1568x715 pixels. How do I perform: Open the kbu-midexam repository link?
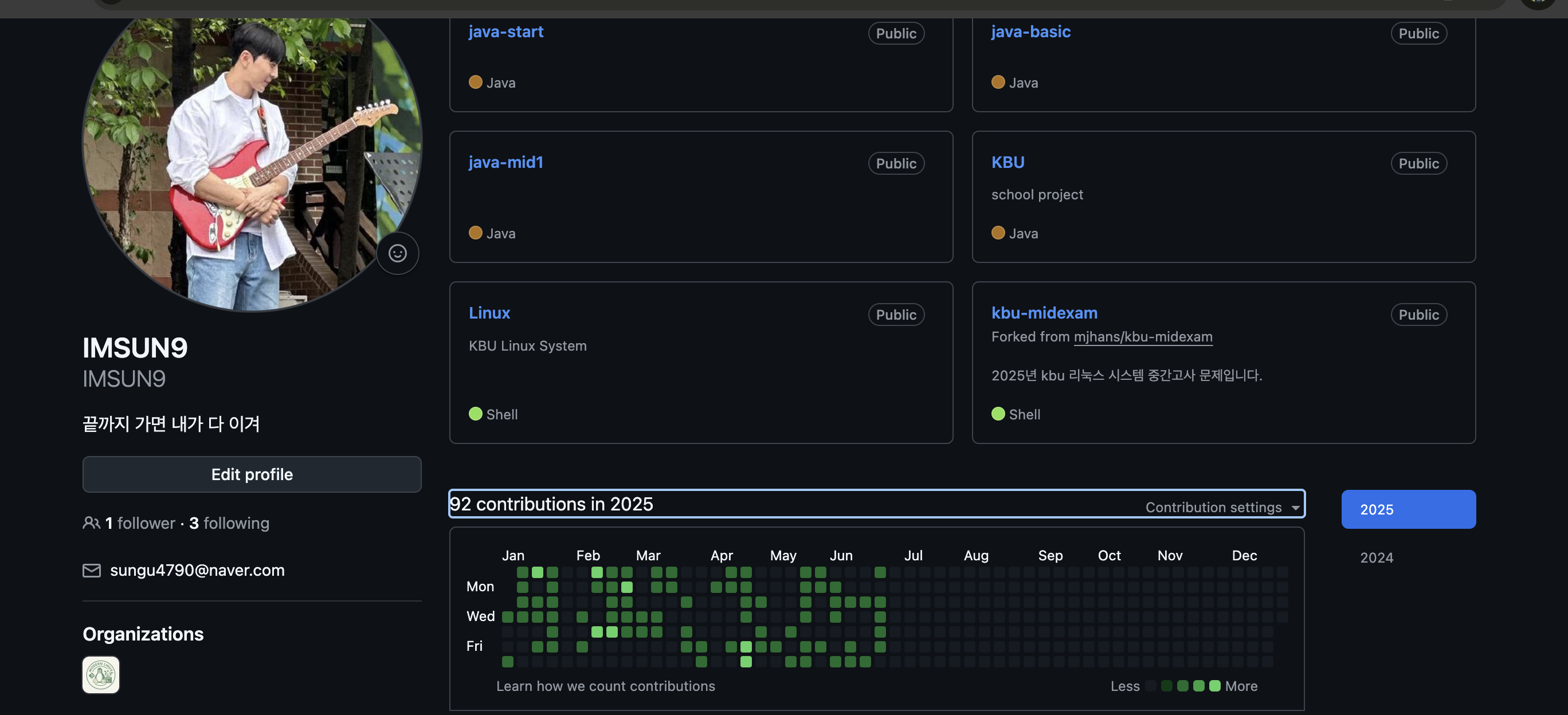1044,313
